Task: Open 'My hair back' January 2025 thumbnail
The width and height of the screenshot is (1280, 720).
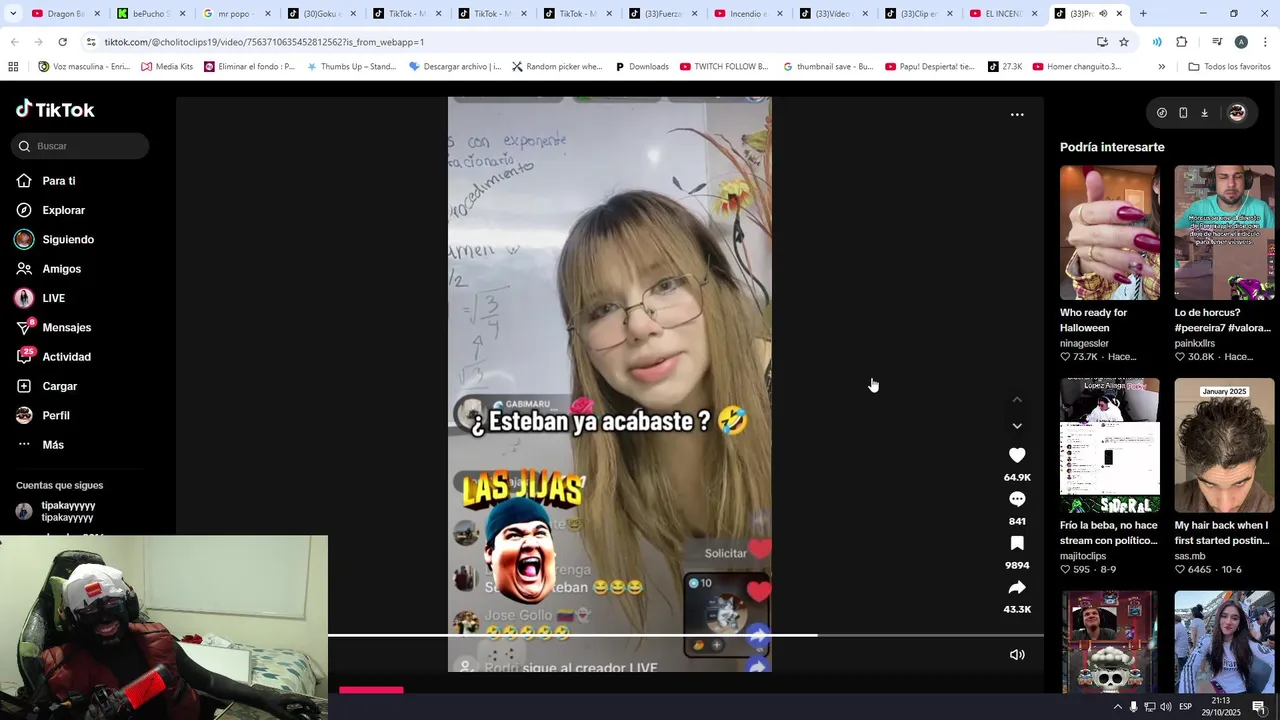Action: (x=1224, y=445)
